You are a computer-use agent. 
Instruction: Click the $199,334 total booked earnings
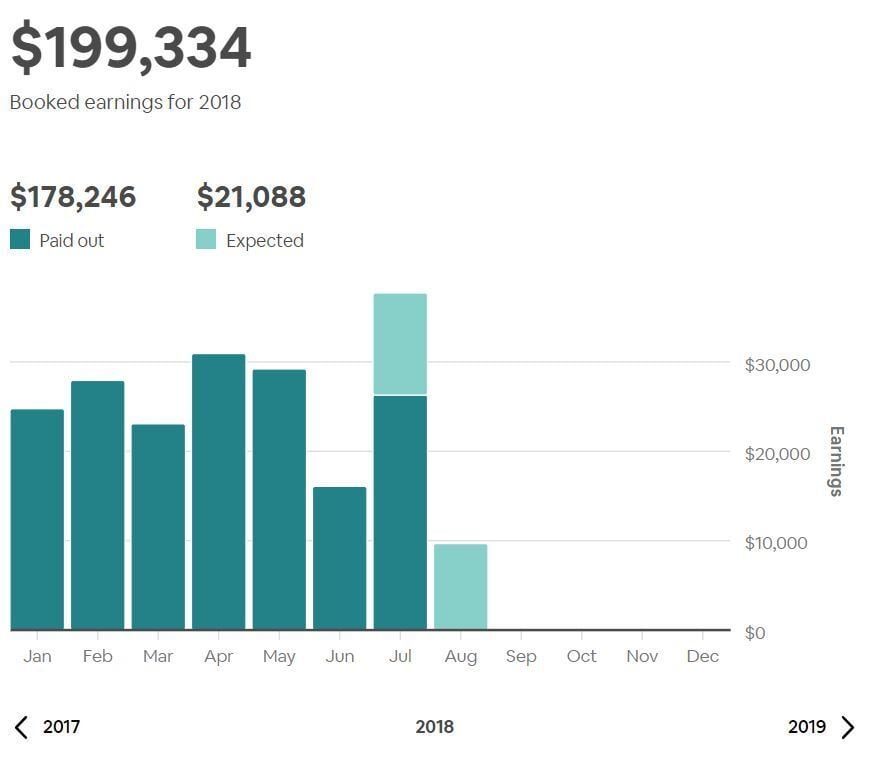[x=131, y=48]
